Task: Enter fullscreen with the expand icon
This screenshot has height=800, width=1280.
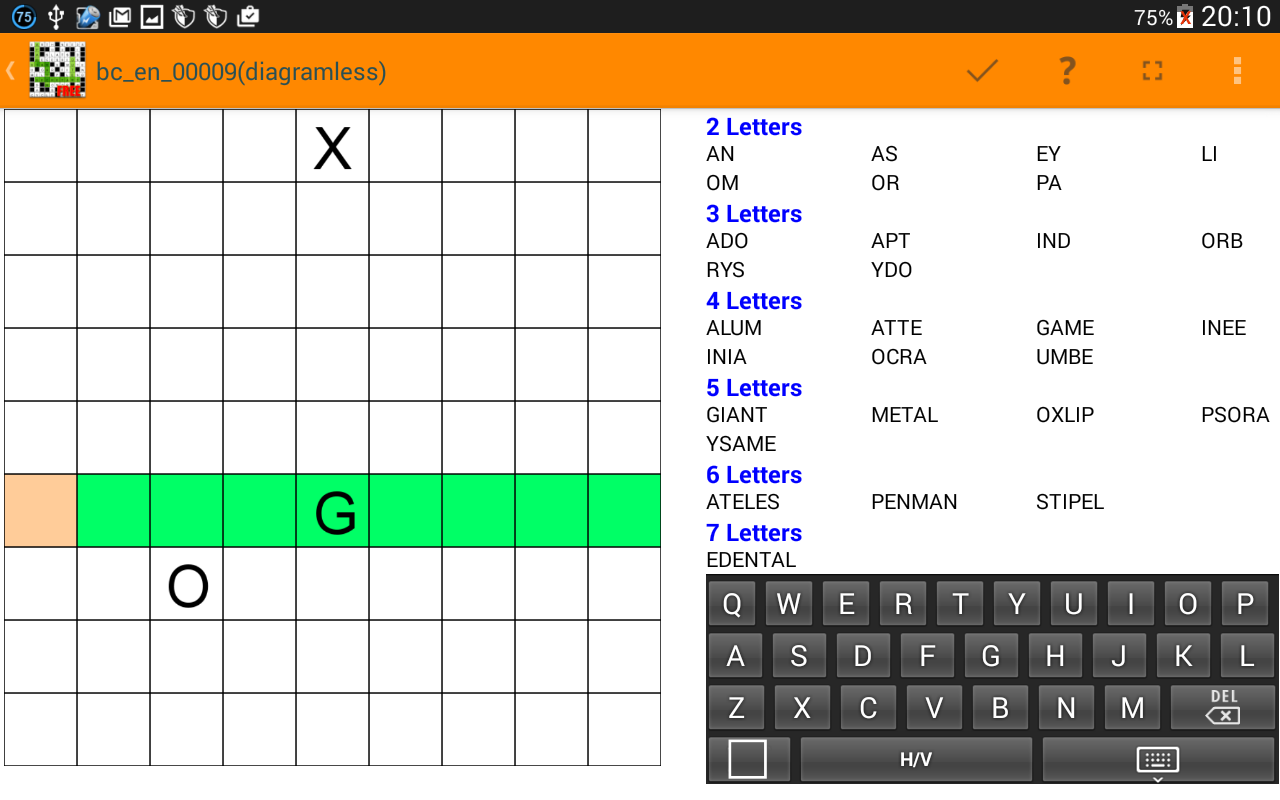Action: tap(1151, 70)
